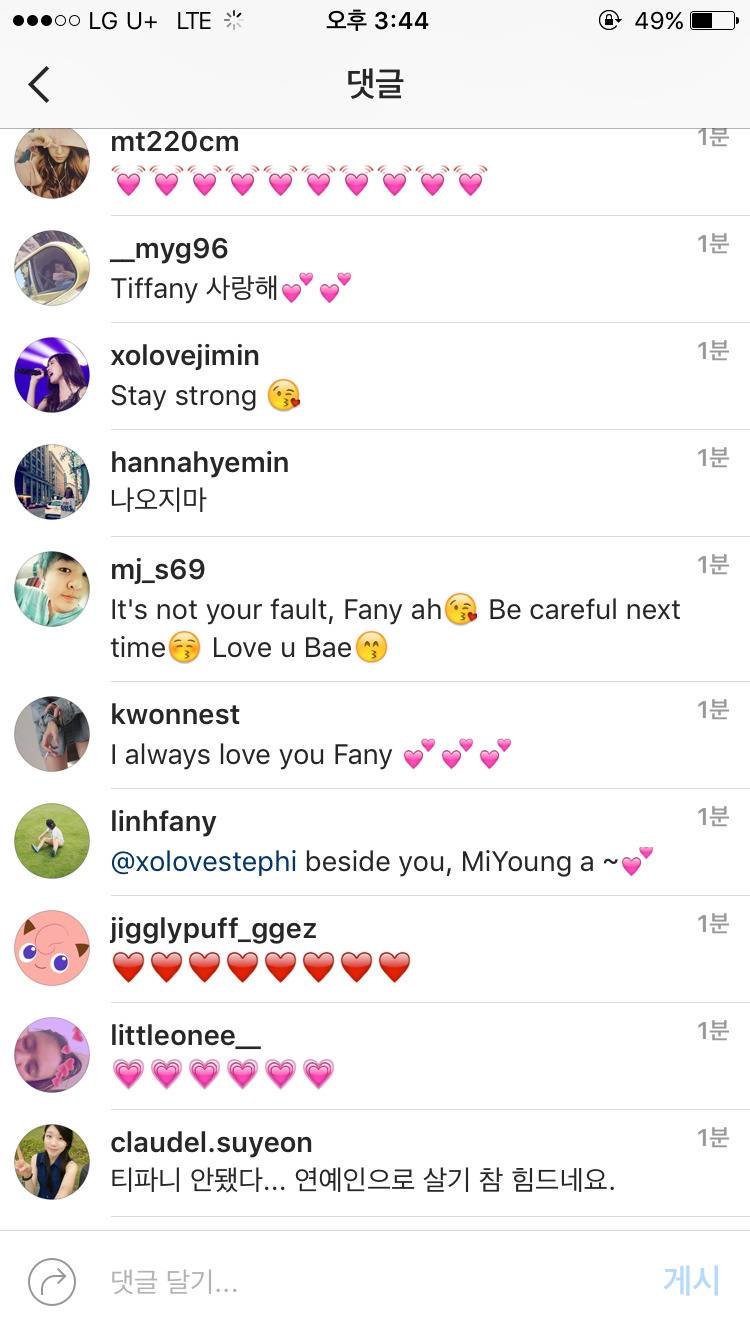
Task: Open the @xolovestephi mention link
Action: [x=204, y=861]
